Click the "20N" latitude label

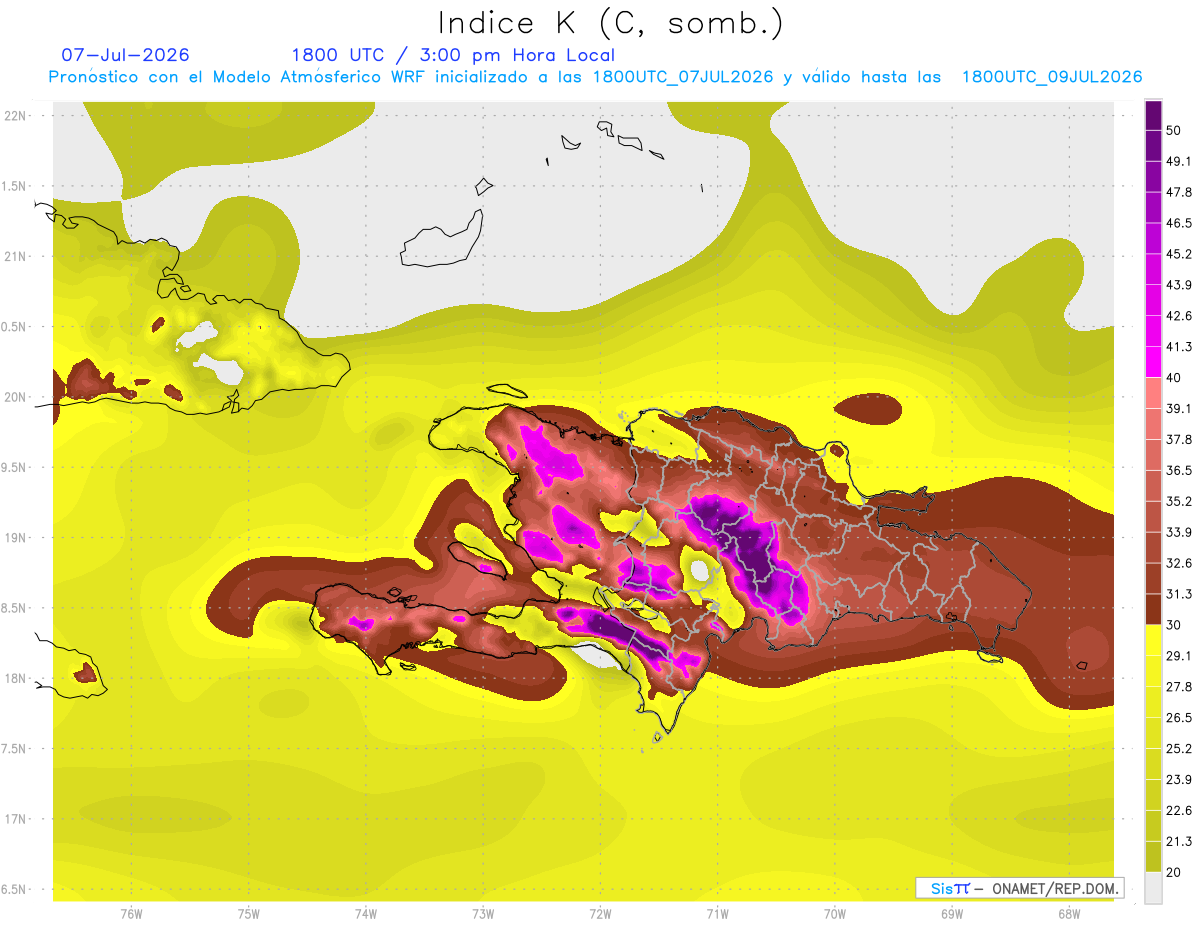tap(15, 397)
